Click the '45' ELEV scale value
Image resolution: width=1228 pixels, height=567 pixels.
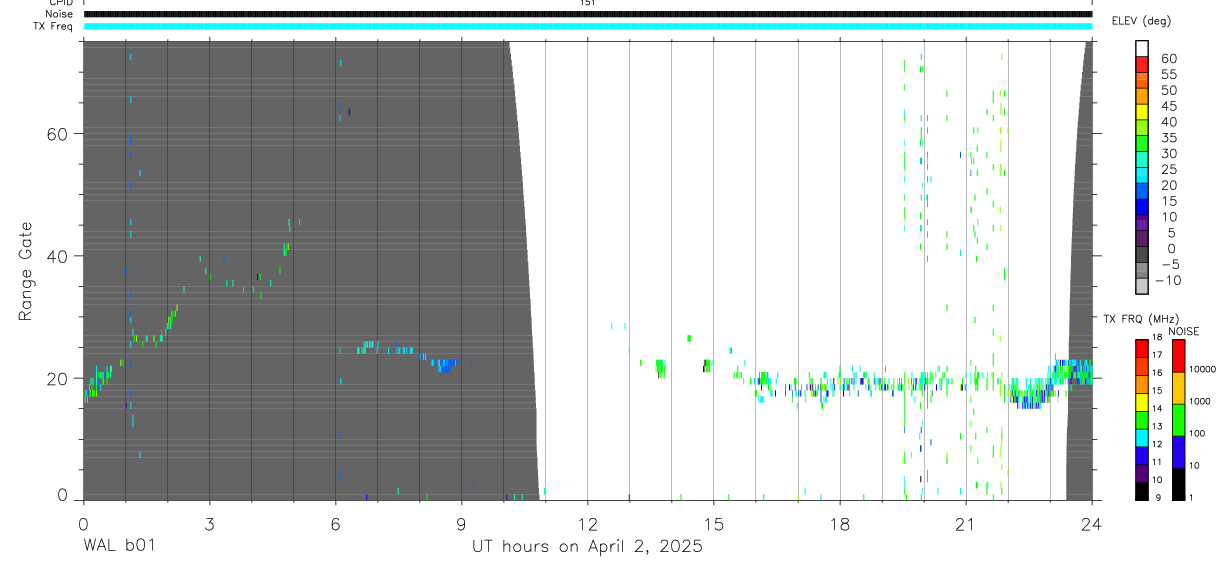(1169, 106)
